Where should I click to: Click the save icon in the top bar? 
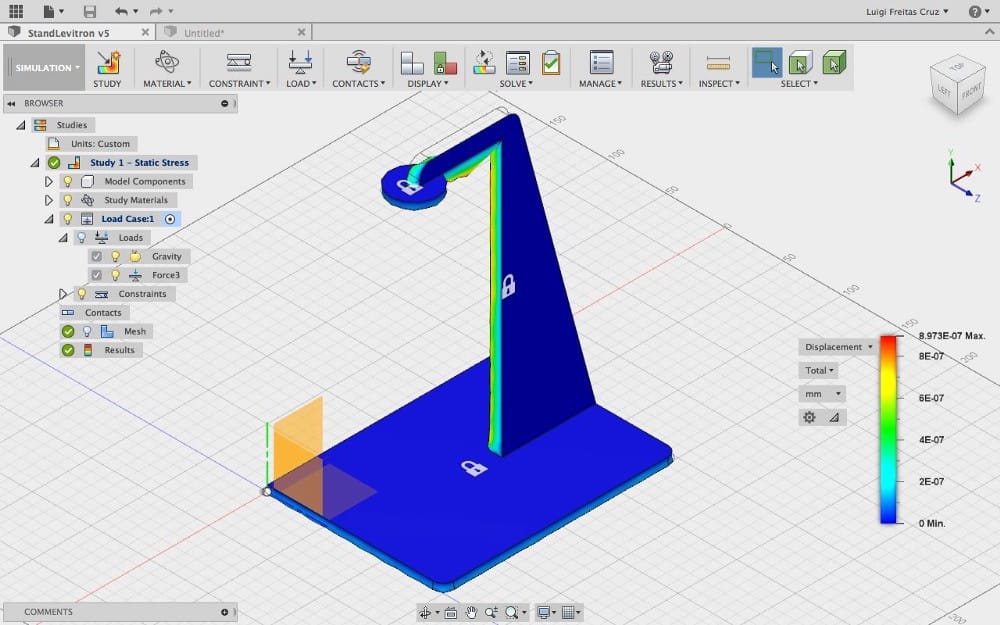pos(90,11)
